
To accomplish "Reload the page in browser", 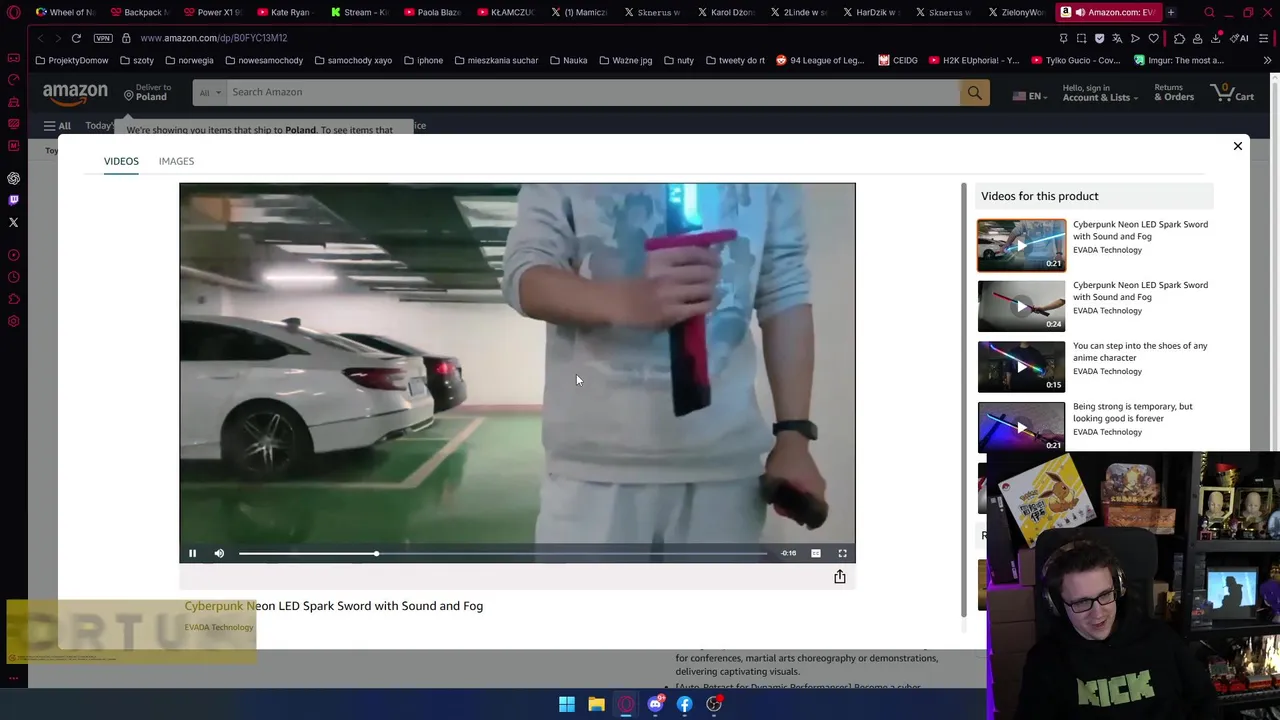I will [x=76, y=38].
